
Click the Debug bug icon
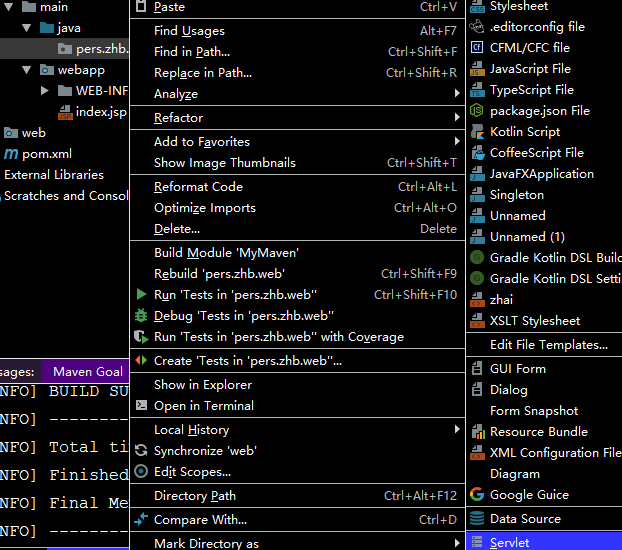pyautogui.click(x=141, y=315)
